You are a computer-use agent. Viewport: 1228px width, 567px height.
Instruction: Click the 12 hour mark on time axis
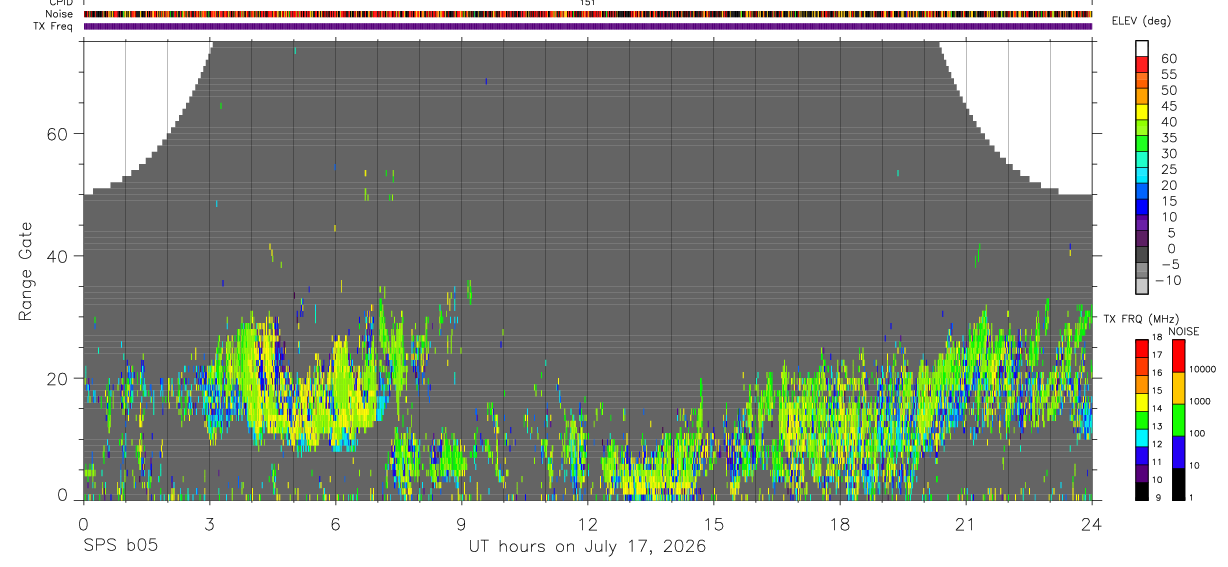[588, 523]
